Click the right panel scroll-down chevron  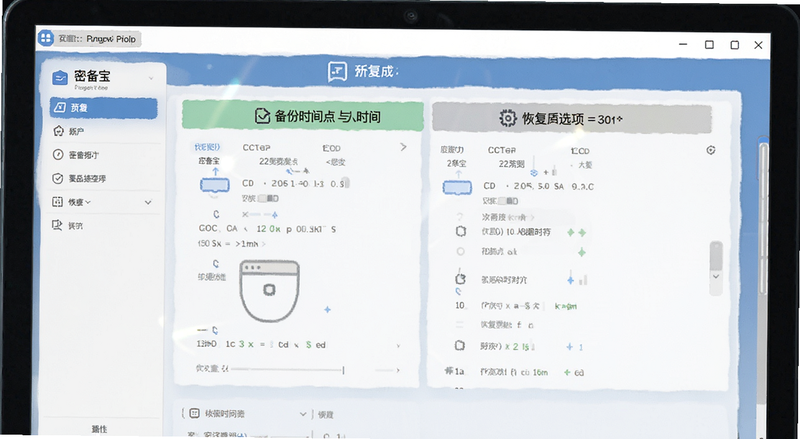coord(716,277)
